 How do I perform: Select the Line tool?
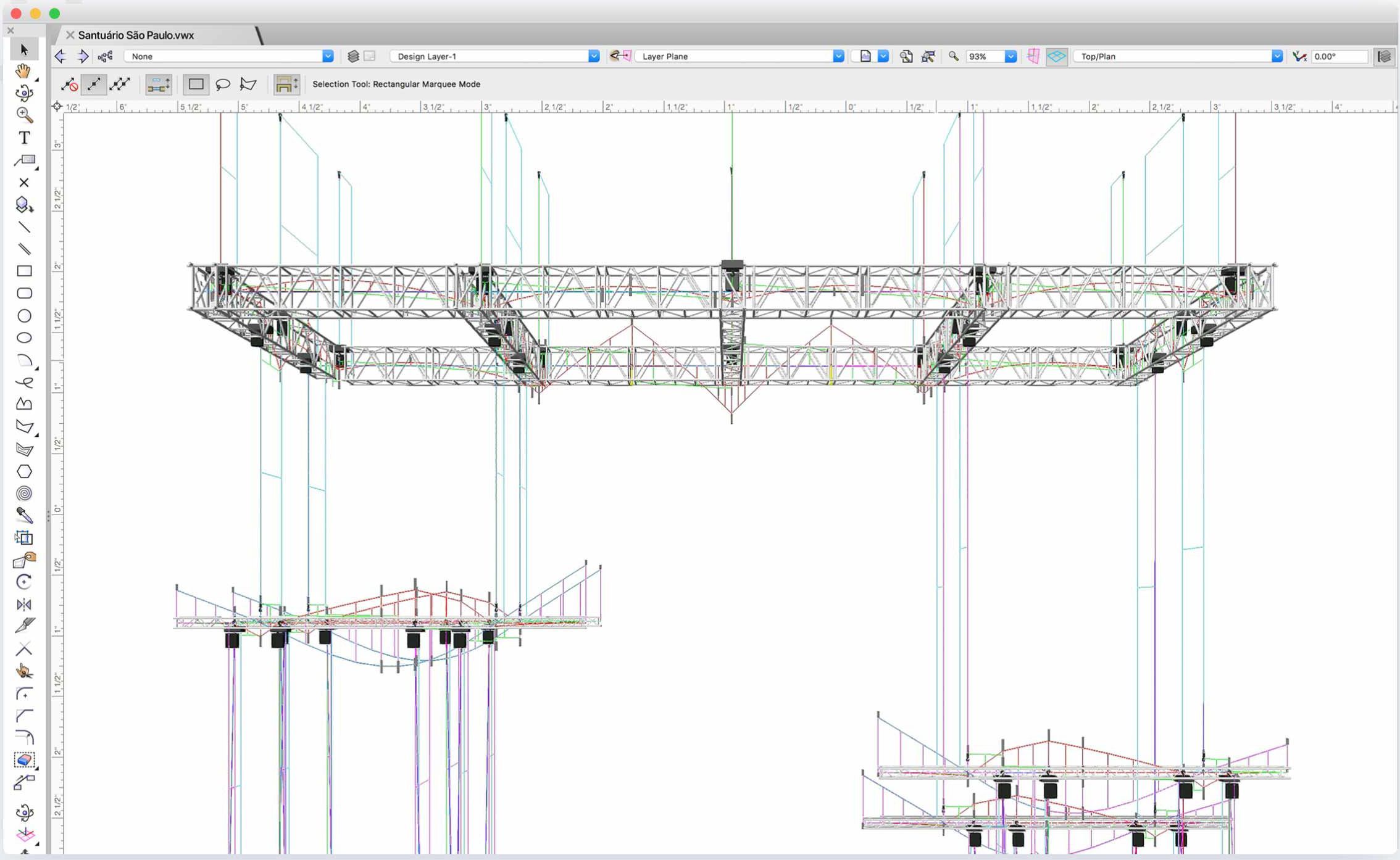24,227
